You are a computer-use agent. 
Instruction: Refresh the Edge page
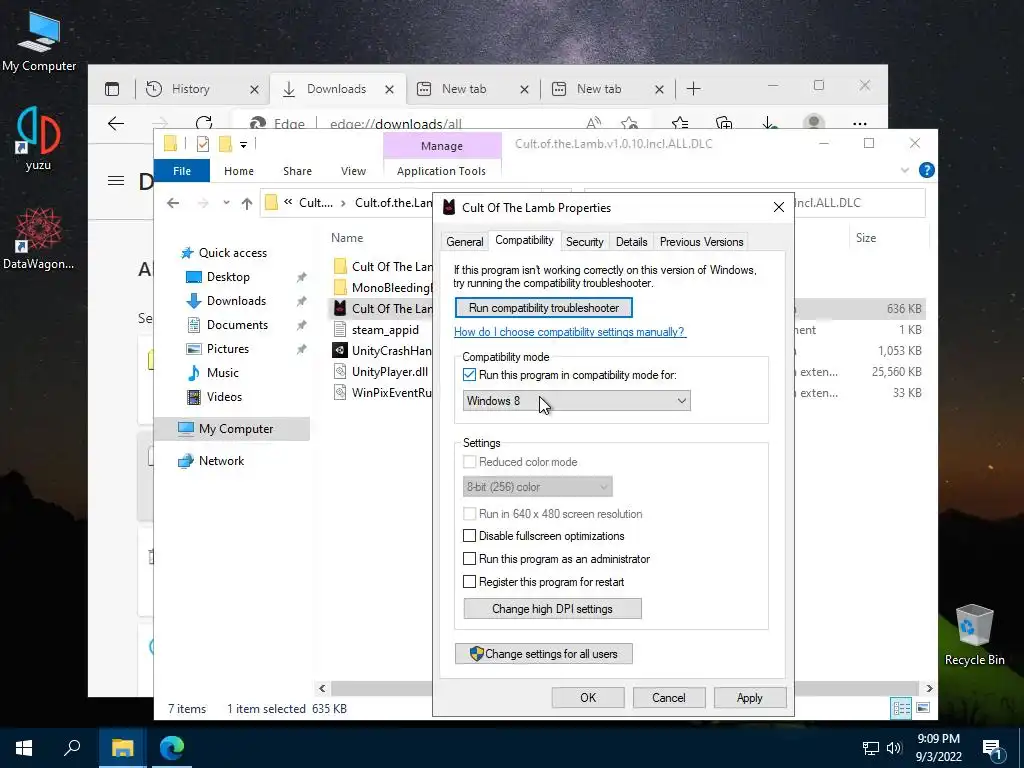coord(204,123)
